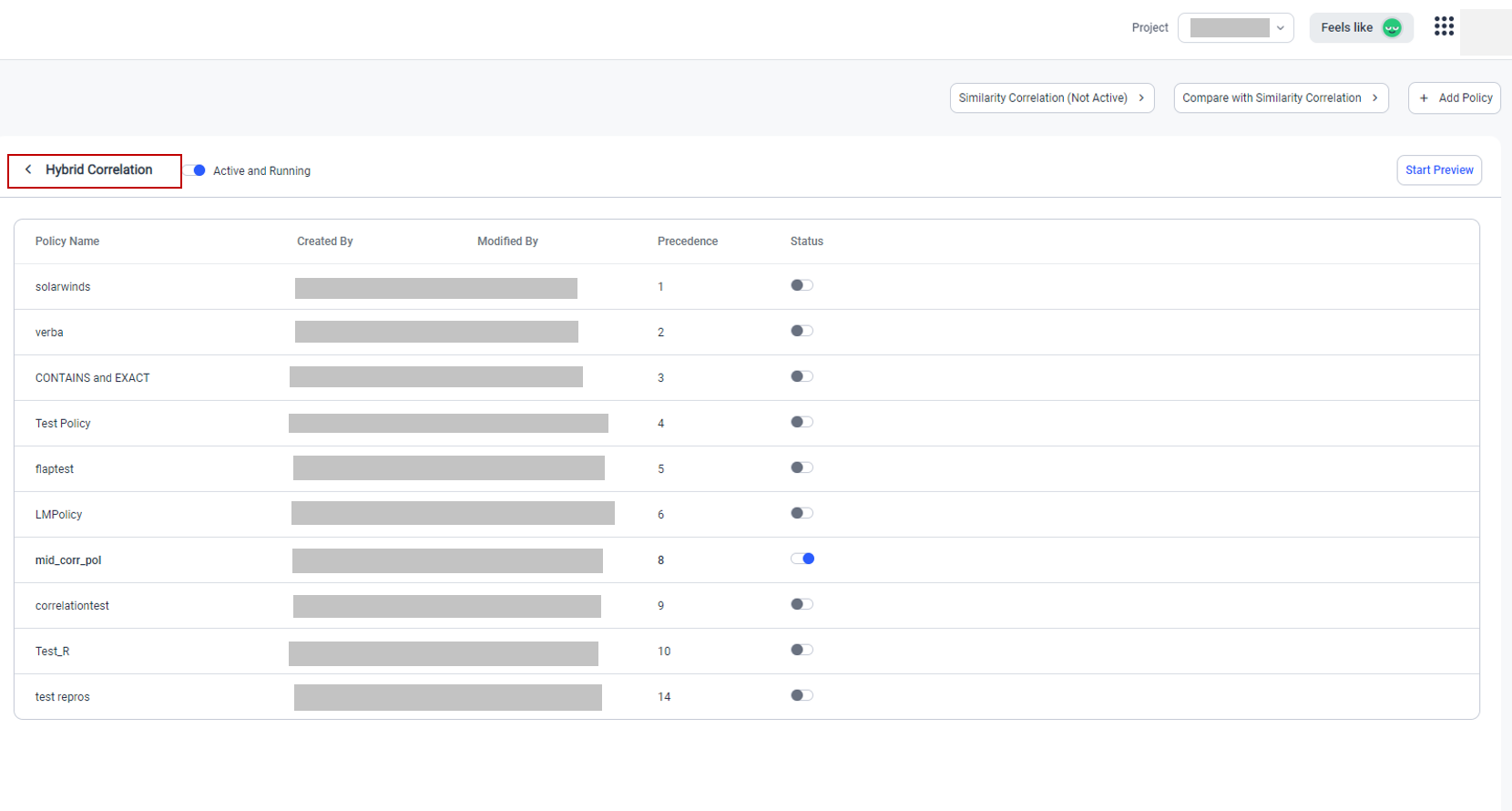Click the green Feels like smiley icon

[1392, 28]
